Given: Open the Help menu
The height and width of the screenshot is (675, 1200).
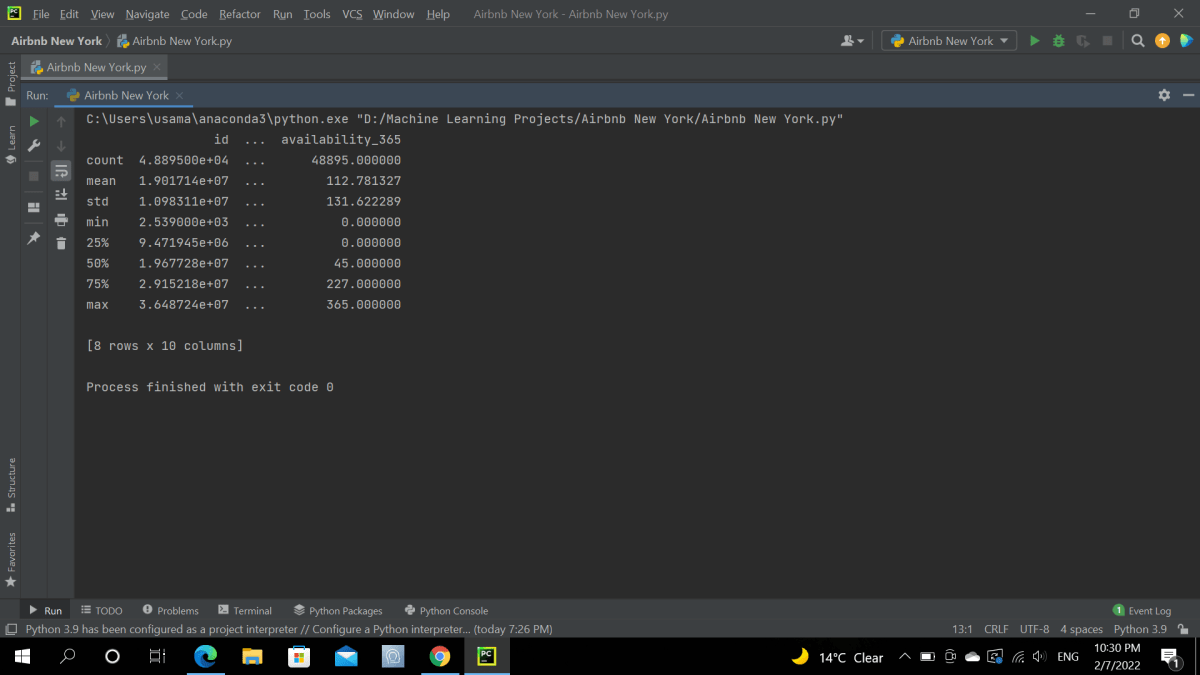Looking at the screenshot, I should (x=437, y=14).
